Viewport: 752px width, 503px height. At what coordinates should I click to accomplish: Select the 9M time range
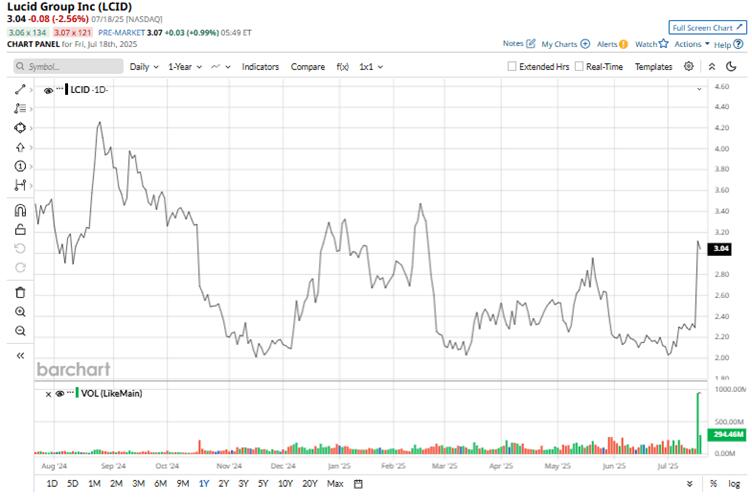(x=183, y=484)
